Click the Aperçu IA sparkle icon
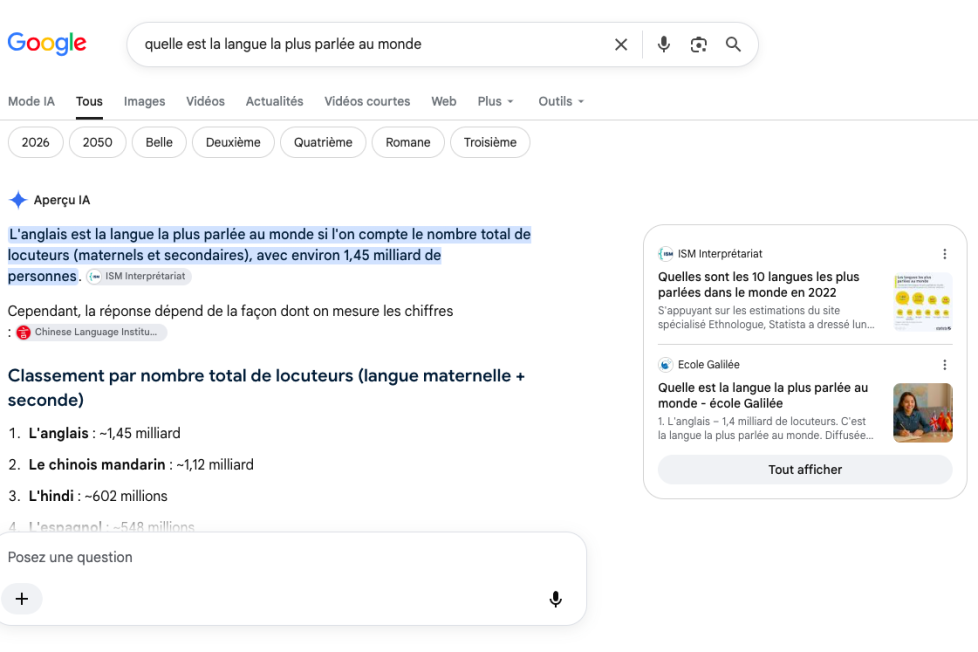Screen dimensions: 978x652 pyautogui.click(x=18, y=200)
